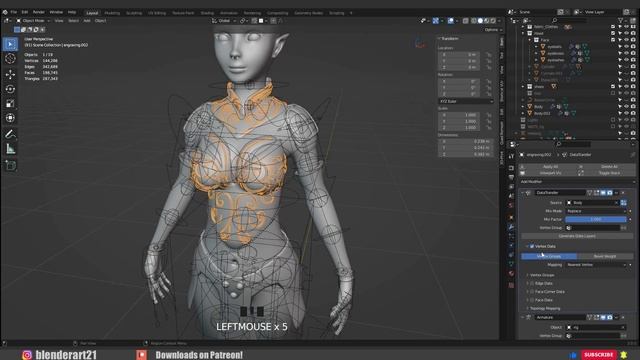The image size is (640, 360).
Task: Click the Blender logo menu icon
Action: pyautogui.click(x=5, y=12)
